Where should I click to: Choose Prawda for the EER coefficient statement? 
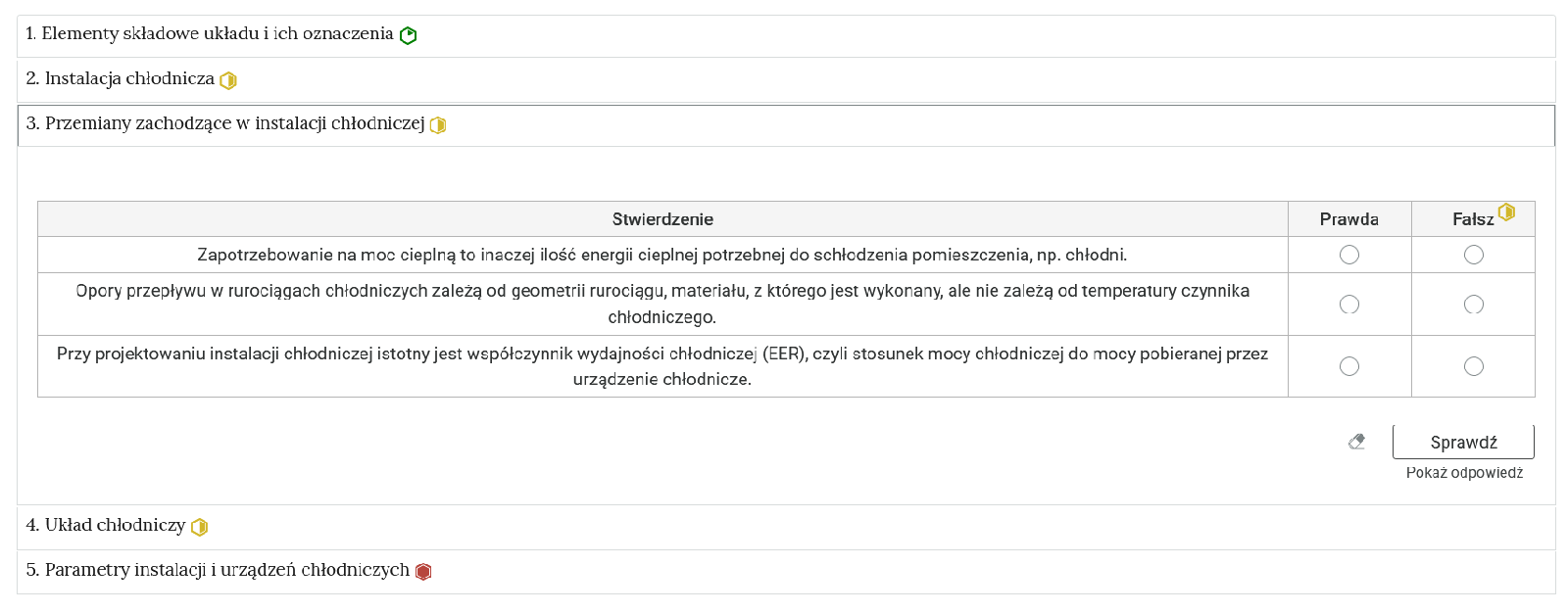pos(1349,366)
